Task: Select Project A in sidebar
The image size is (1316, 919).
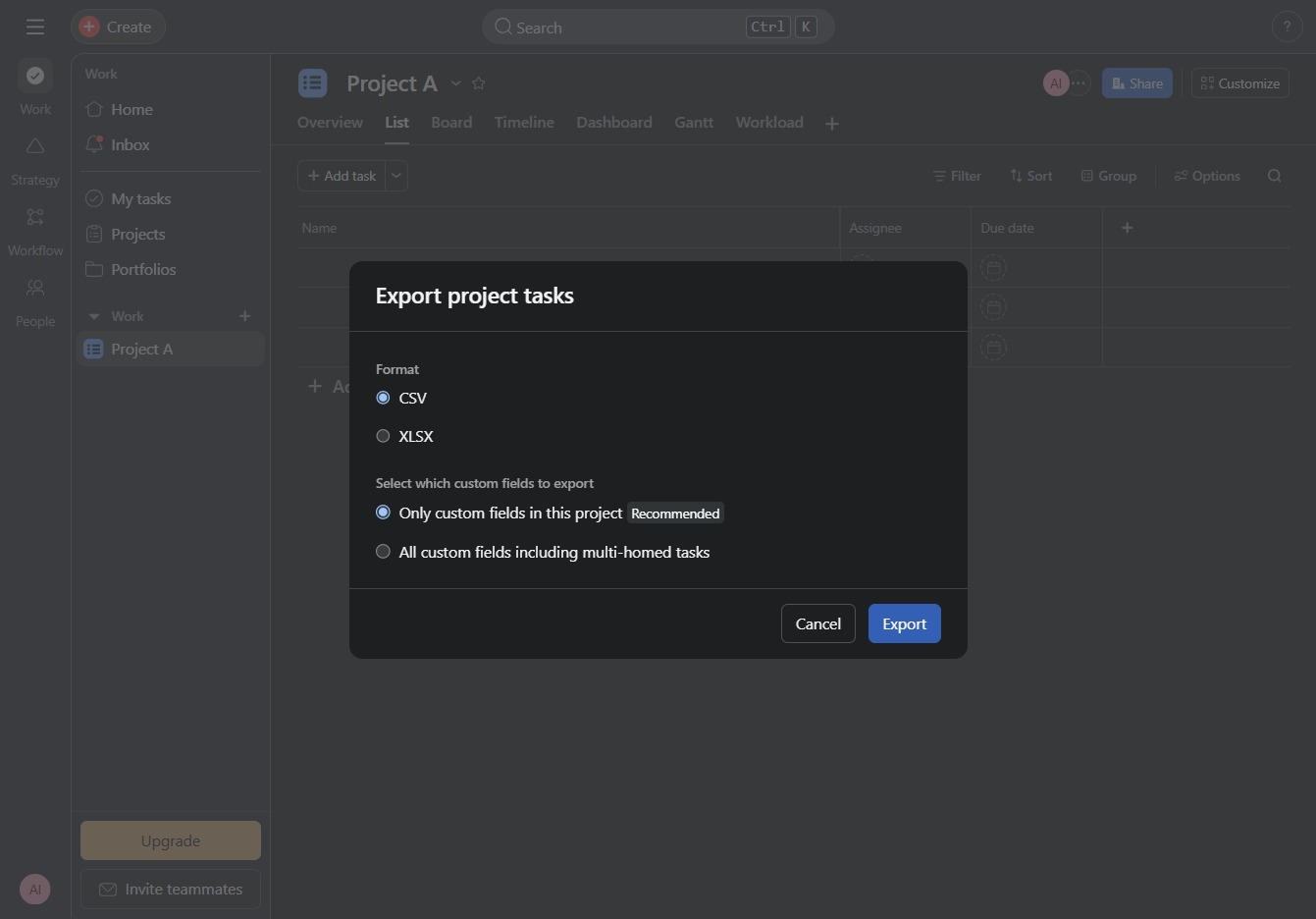Action: pyautogui.click(x=171, y=349)
